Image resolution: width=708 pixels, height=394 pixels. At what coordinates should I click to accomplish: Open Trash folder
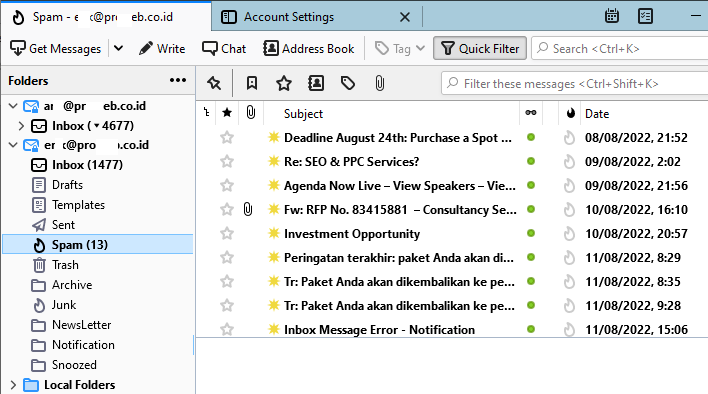65,265
